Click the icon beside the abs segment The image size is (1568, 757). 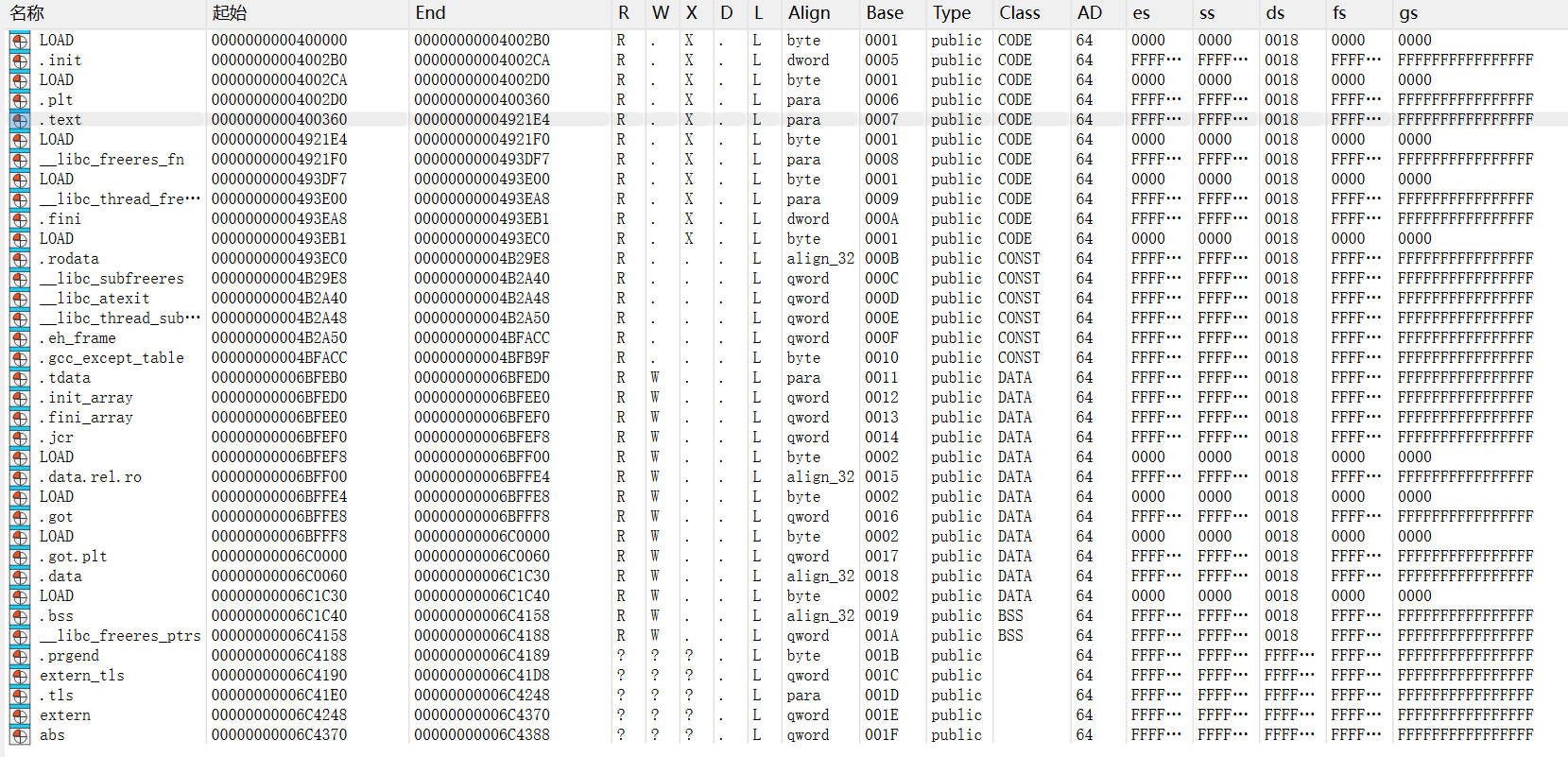pyautogui.click(x=19, y=735)
